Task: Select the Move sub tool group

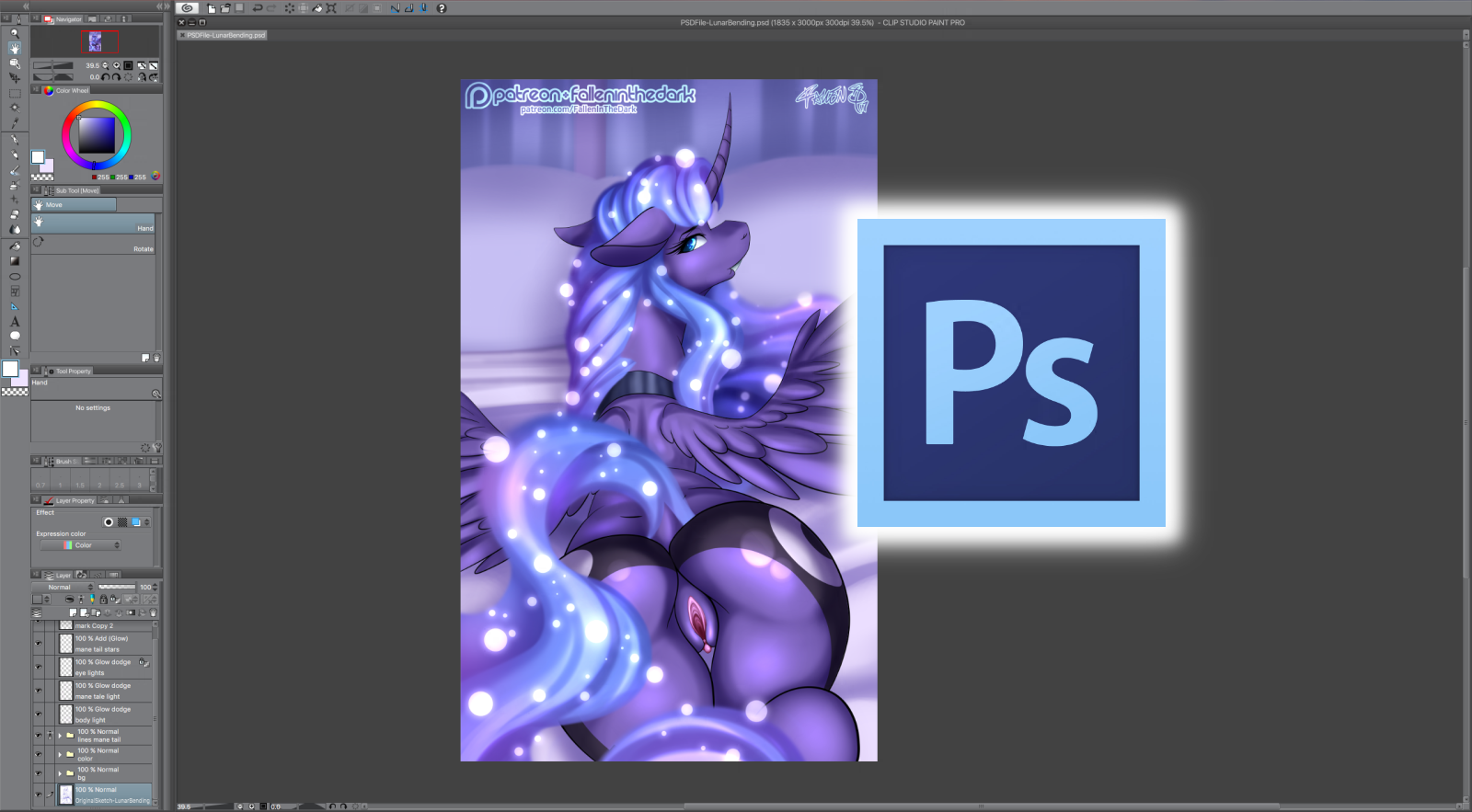Action: pyautogui.click(x=74, y=204)
